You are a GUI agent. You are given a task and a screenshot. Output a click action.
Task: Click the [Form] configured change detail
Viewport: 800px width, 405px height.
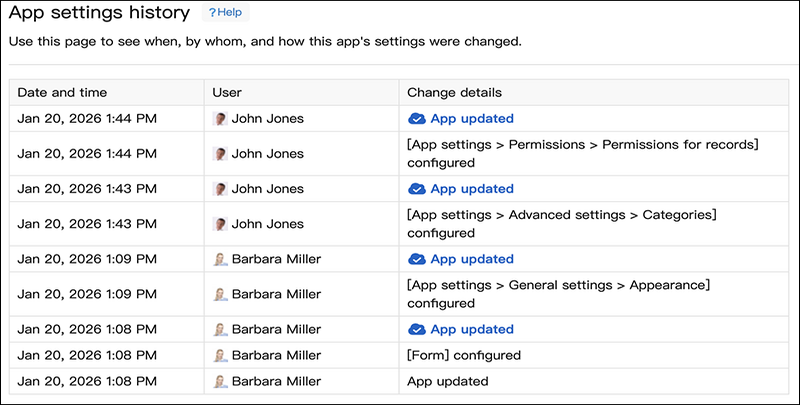click(x=464, y=355)
